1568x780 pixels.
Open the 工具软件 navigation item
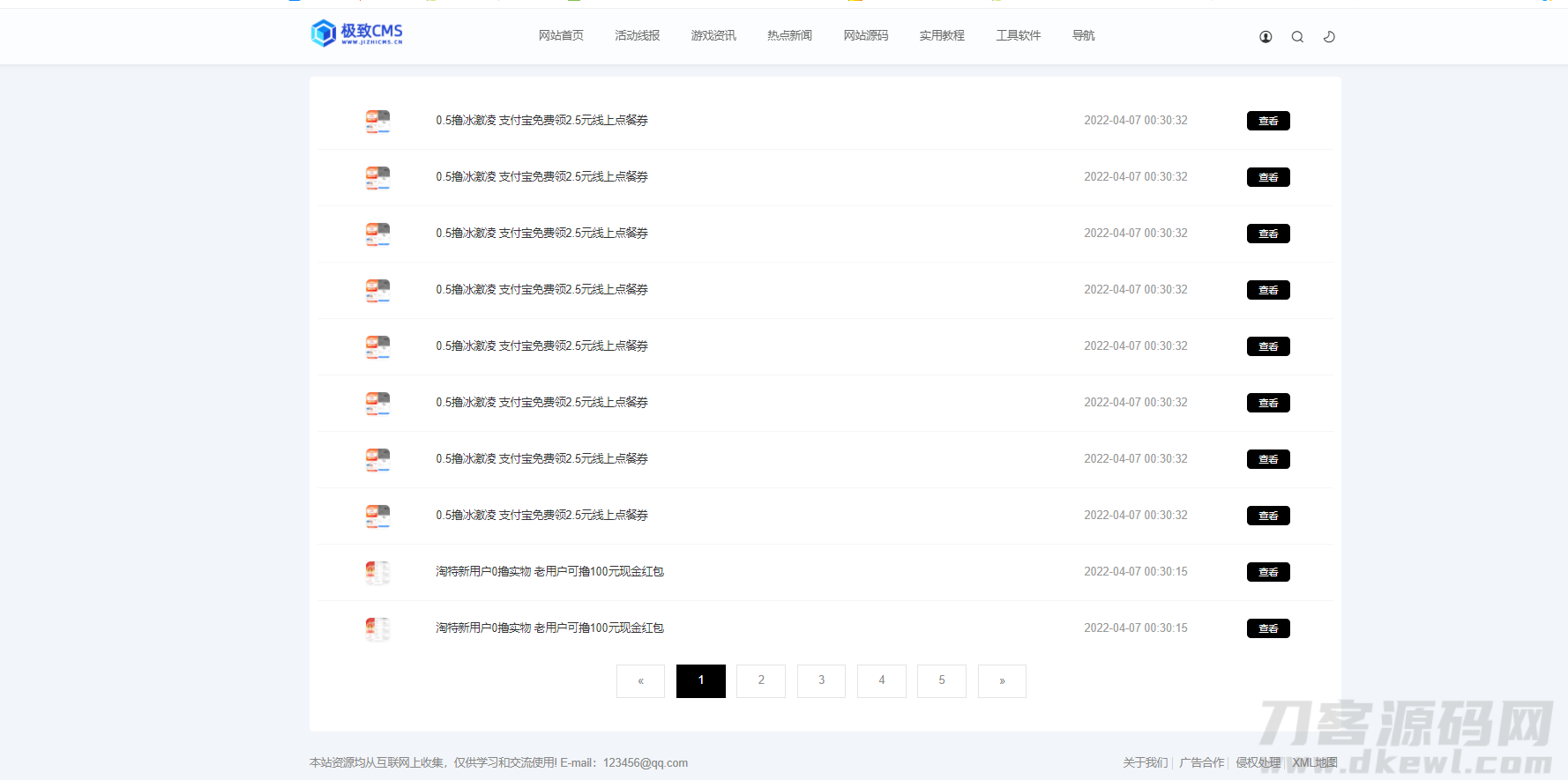(1018, 35)
